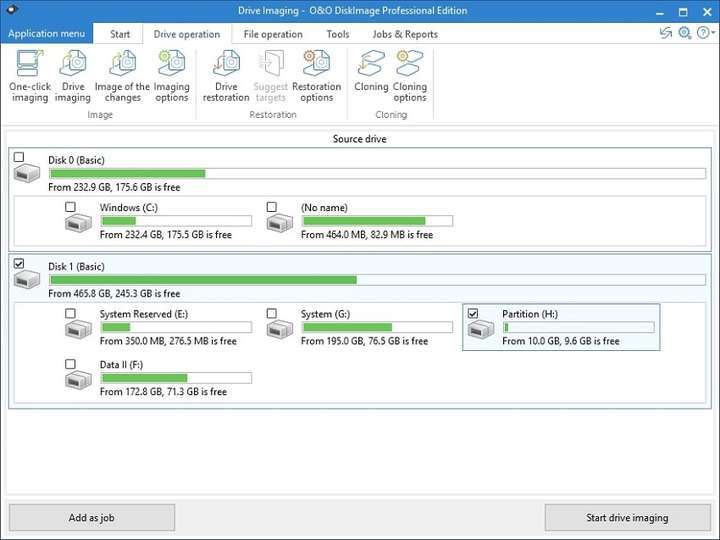Uncheck the Partition (H:) checkbox
This screenshot has width=720, height=540.
click(473, 313)
